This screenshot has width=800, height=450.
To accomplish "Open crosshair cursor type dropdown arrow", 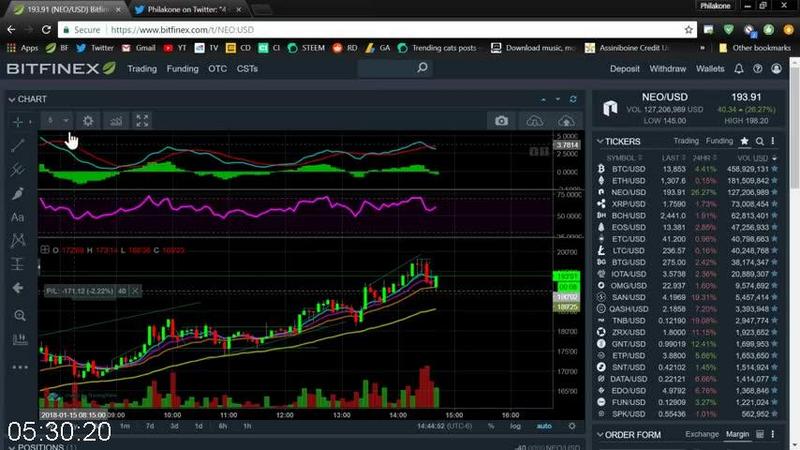I will click(30, 122).
